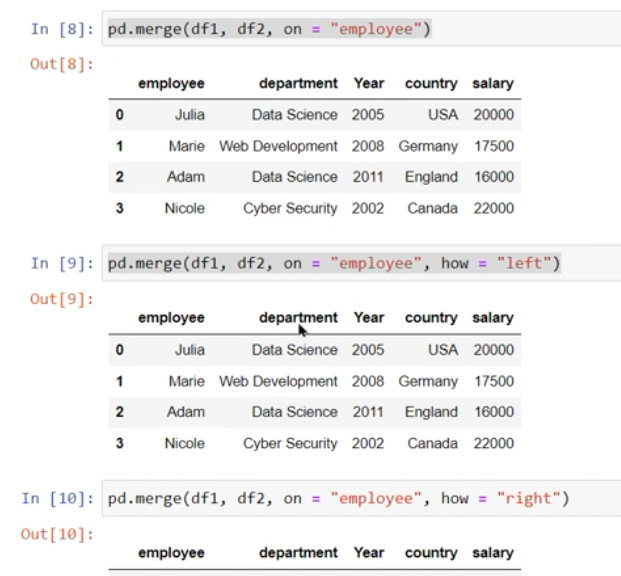Click the salary header in Out[10] table
Viewport: 621px width, 576px height.
coord(492,553)
